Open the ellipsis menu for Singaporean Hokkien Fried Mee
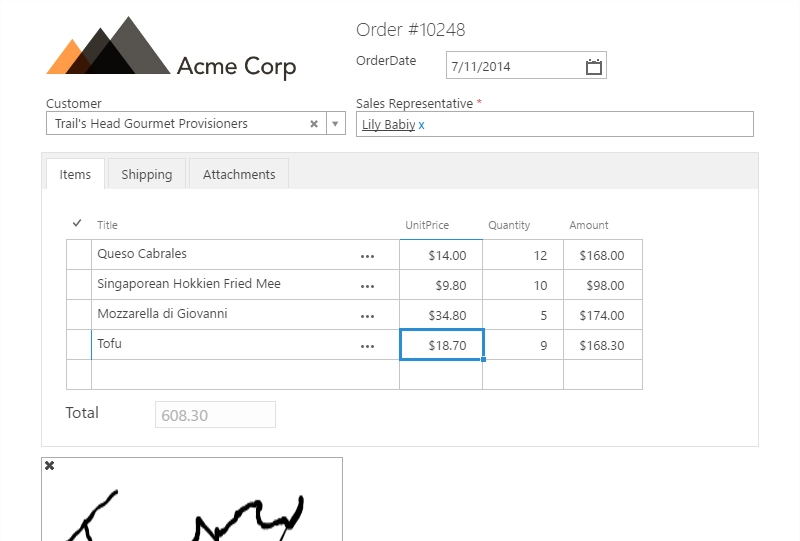Screen dimensions: 800x541 [x=367, y=286]
